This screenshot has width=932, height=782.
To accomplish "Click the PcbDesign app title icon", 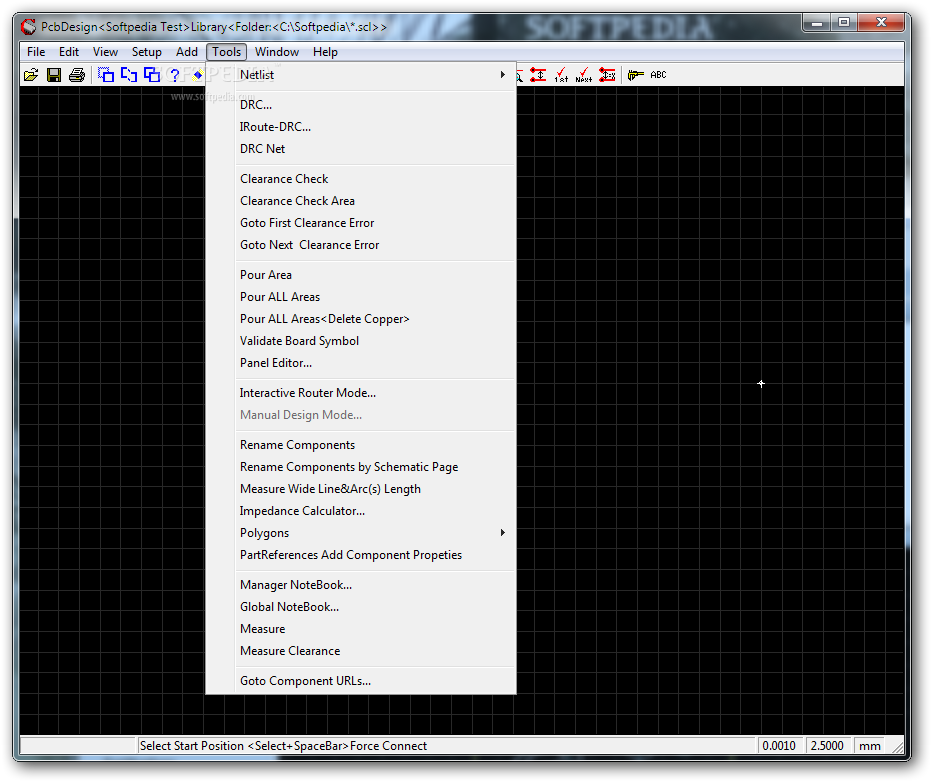I will (28, 27).
